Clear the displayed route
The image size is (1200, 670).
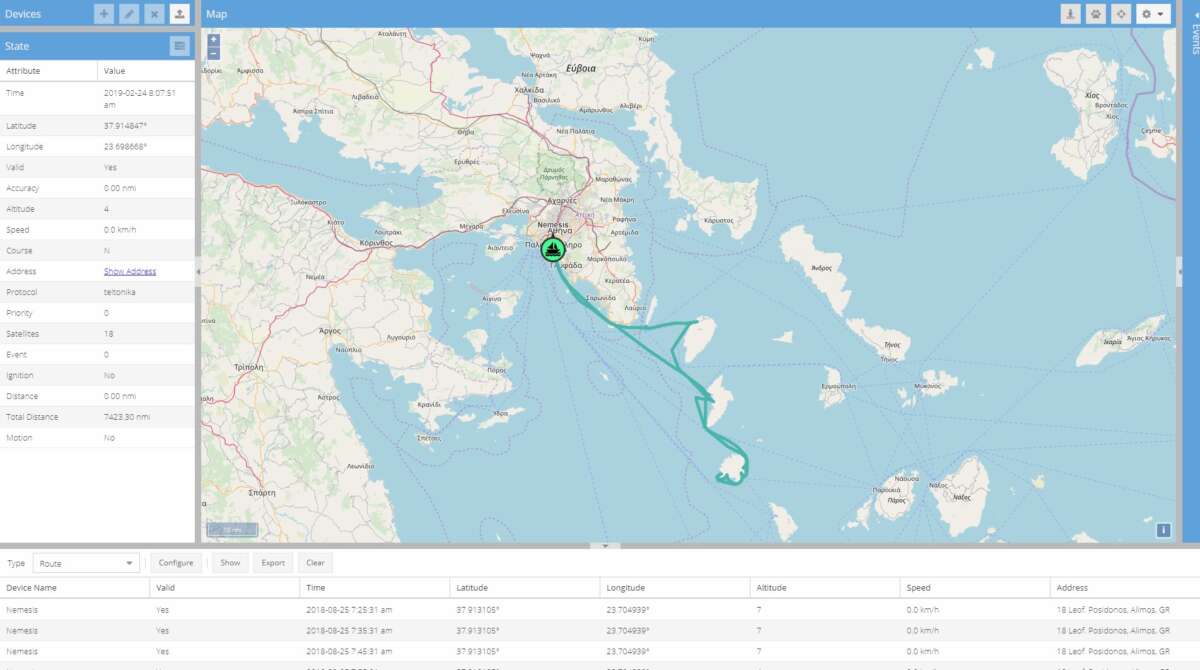315,562
